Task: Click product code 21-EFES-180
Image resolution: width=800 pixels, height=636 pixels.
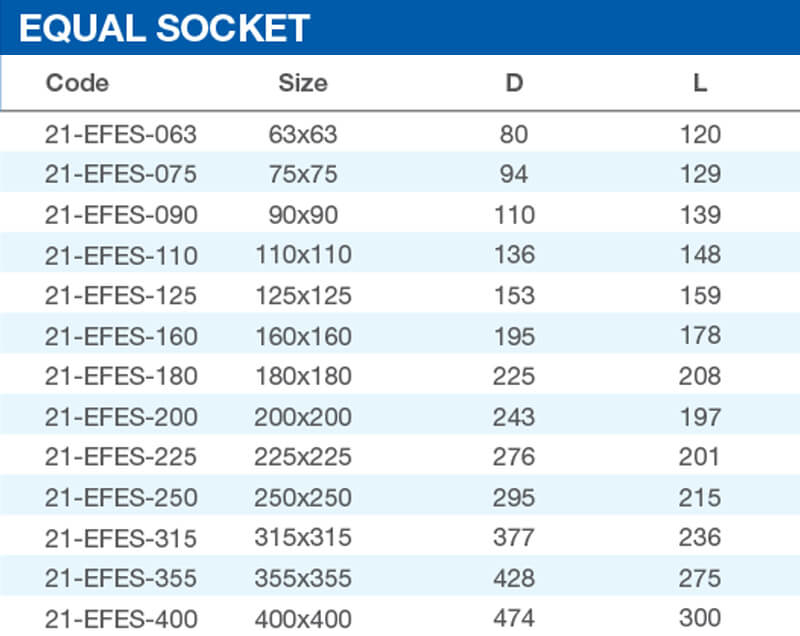Action: click(121, 376)
